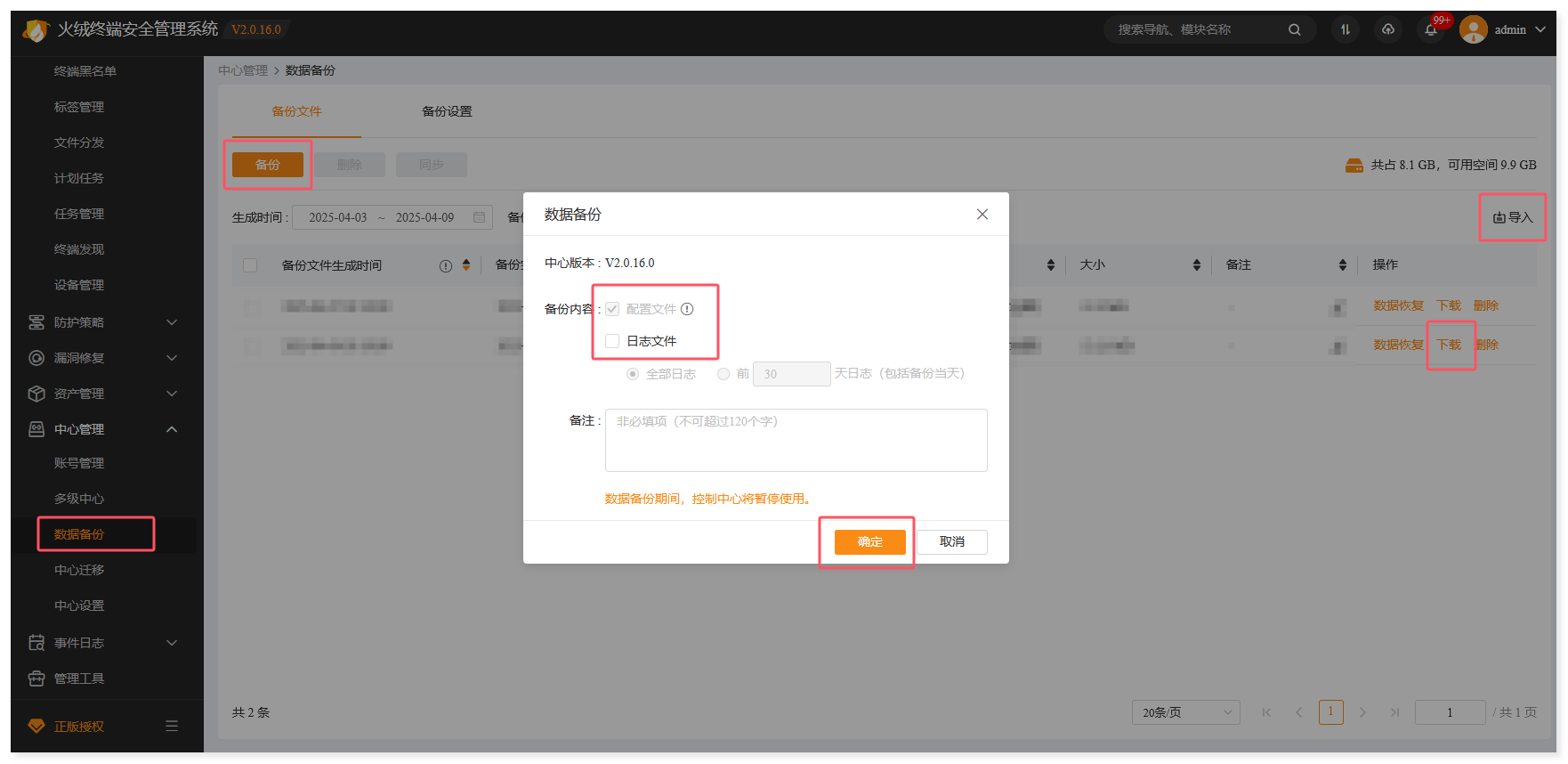Image resolution: width=1568 pixels, height=764 pixels.
Task: Switch to the 备份设置 tab
Action: pos(447,111)
